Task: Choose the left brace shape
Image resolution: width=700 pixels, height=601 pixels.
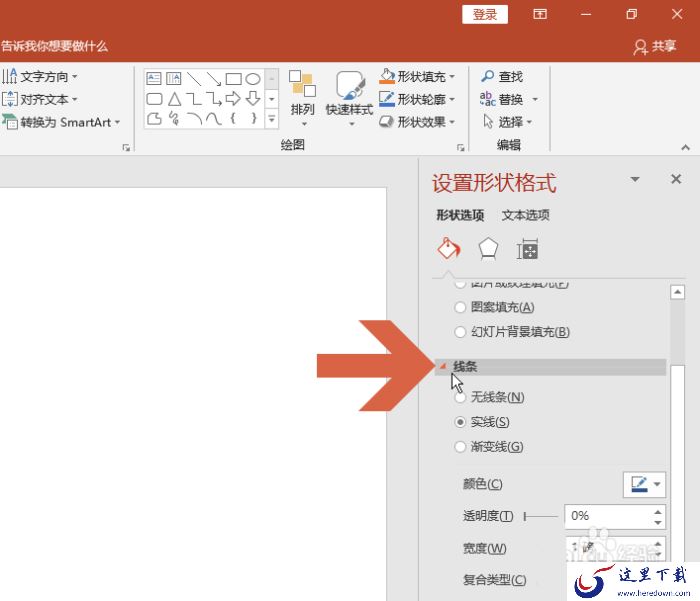Action: pos(233,119)
